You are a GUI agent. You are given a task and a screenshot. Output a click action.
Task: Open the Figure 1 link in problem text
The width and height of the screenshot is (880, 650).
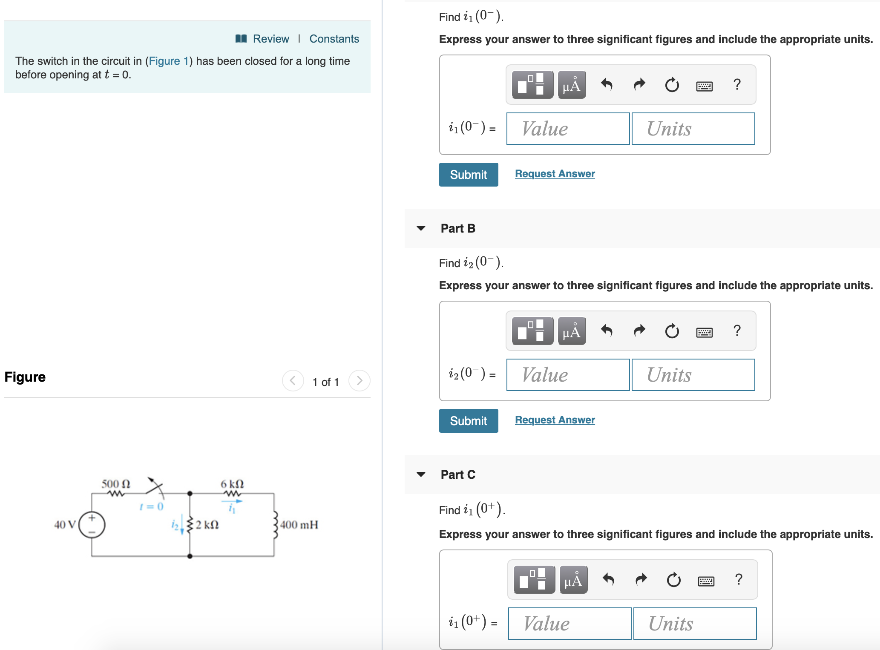coord(168,61)
